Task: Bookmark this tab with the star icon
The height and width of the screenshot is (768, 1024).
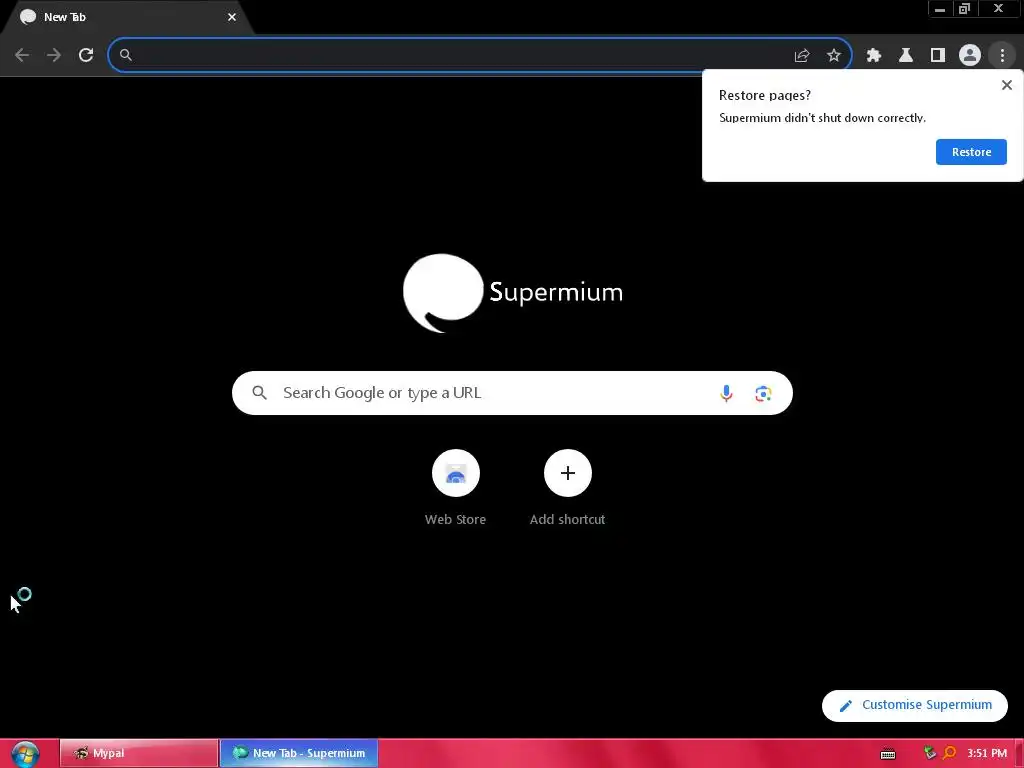Action: [833, 56]
